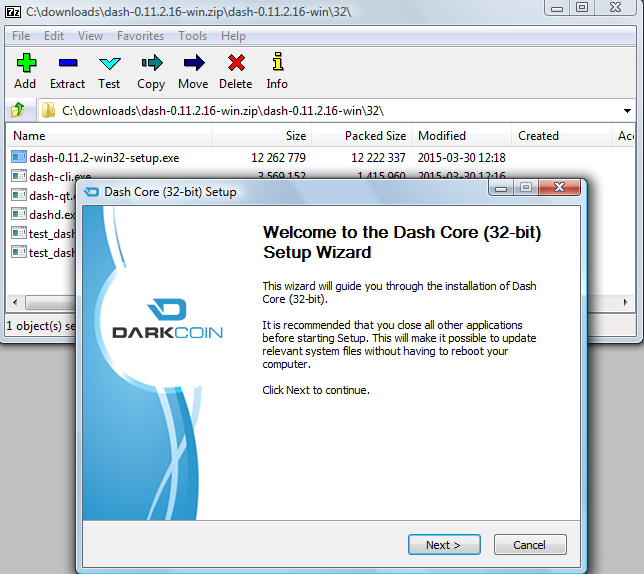Click packed size 12 222 337

378,158
